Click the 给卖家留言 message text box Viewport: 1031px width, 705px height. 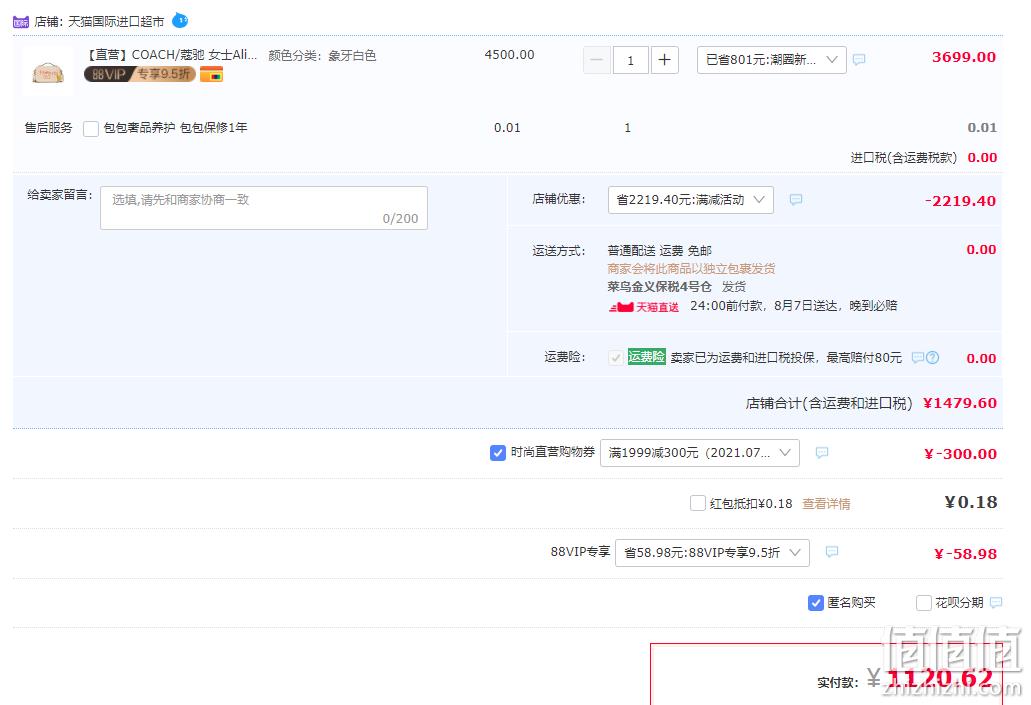(x=264, y=208)
